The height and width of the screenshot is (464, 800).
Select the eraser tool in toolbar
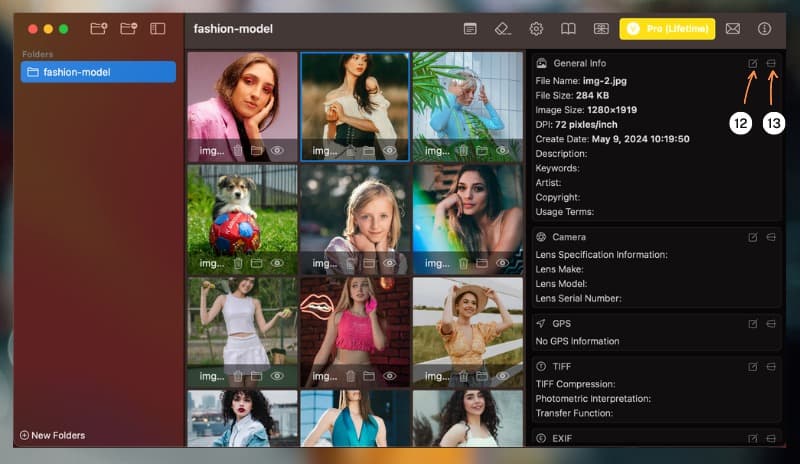tap(503, 29)
